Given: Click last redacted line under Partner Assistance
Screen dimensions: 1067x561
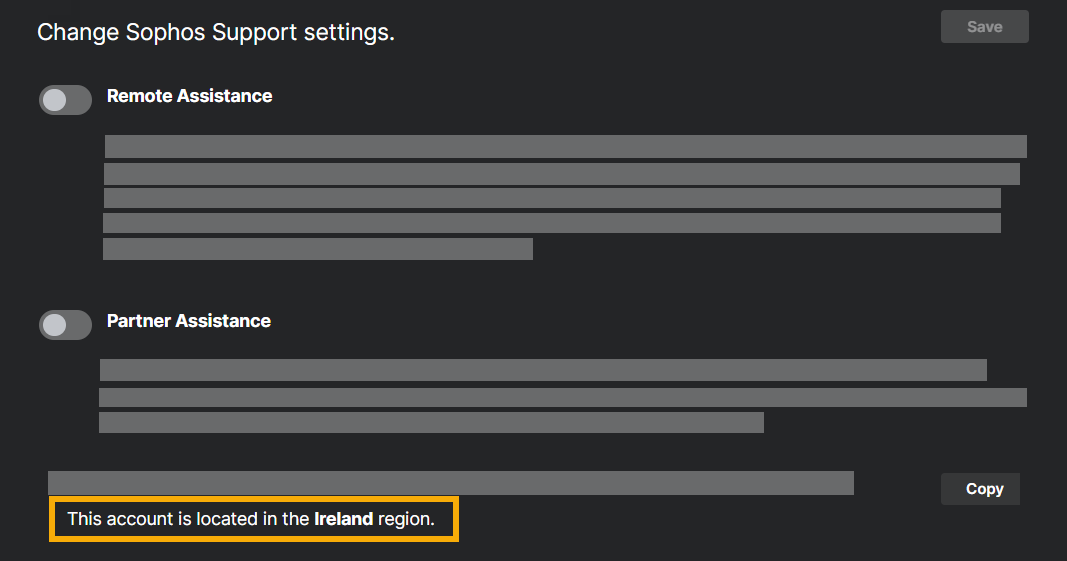Looking at the screenshot, I should (431, 422).
